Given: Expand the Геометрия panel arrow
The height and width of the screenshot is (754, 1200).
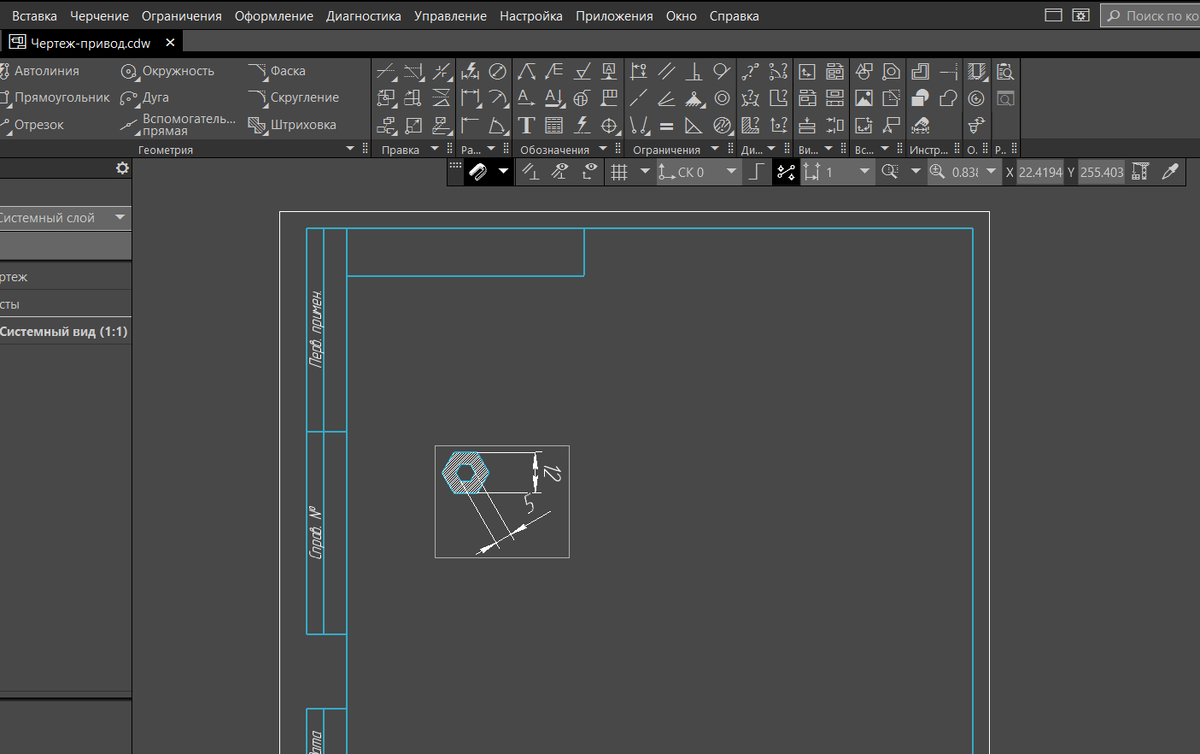Looking at the screenshot, I should point(350,149).
